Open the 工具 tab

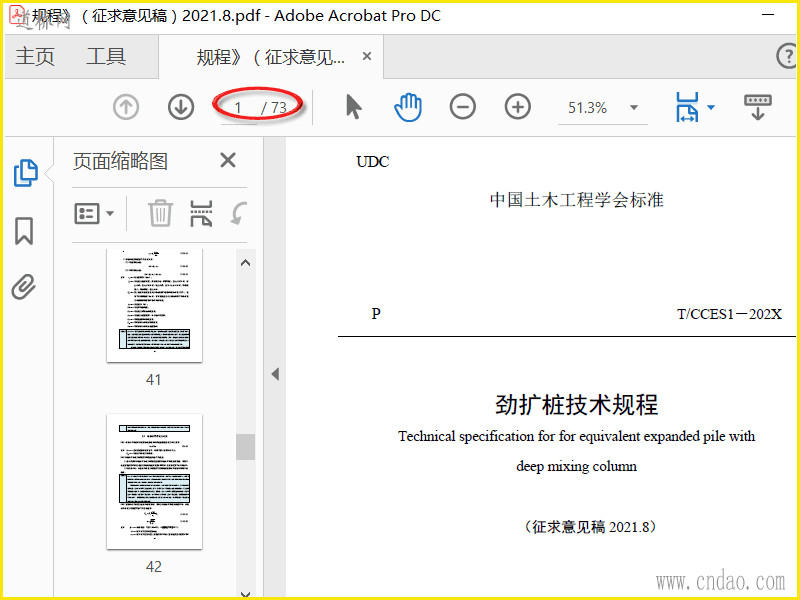click(106, 56)
